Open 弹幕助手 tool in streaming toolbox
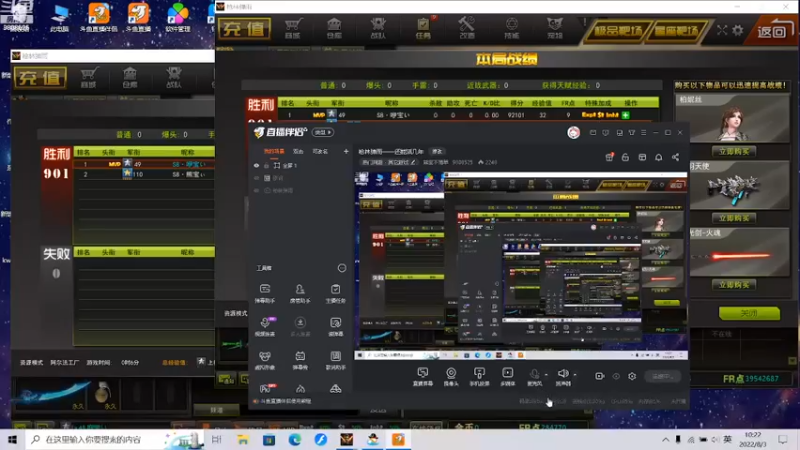 pyautogui.click(x=265, y=293)
